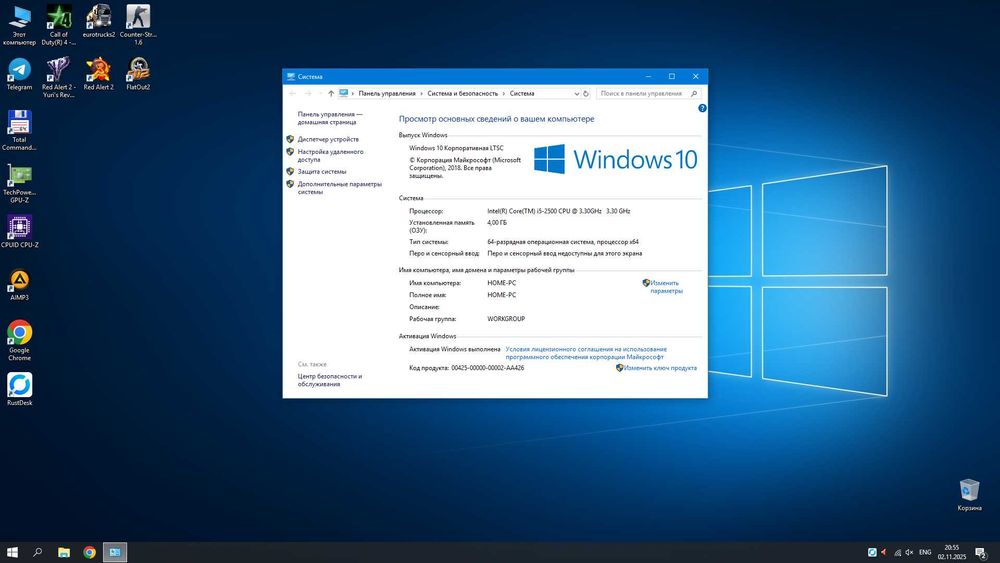The height and width of the screenshot is (563, 1000).
Task: Open File Explorer from the taskbar
Action: click(x=64, y=552)
